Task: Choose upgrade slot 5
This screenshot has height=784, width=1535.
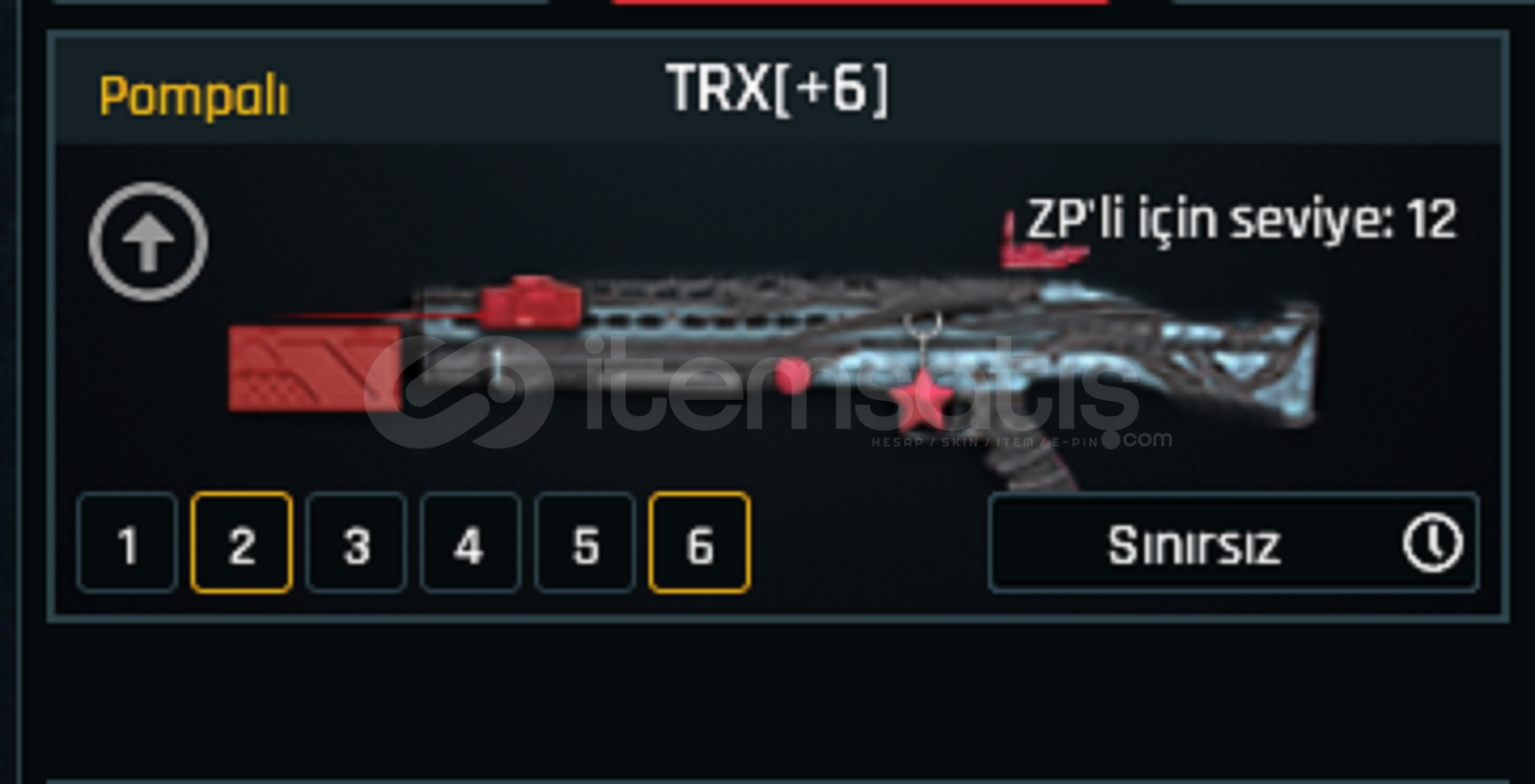Action: [x=585, y=542]
